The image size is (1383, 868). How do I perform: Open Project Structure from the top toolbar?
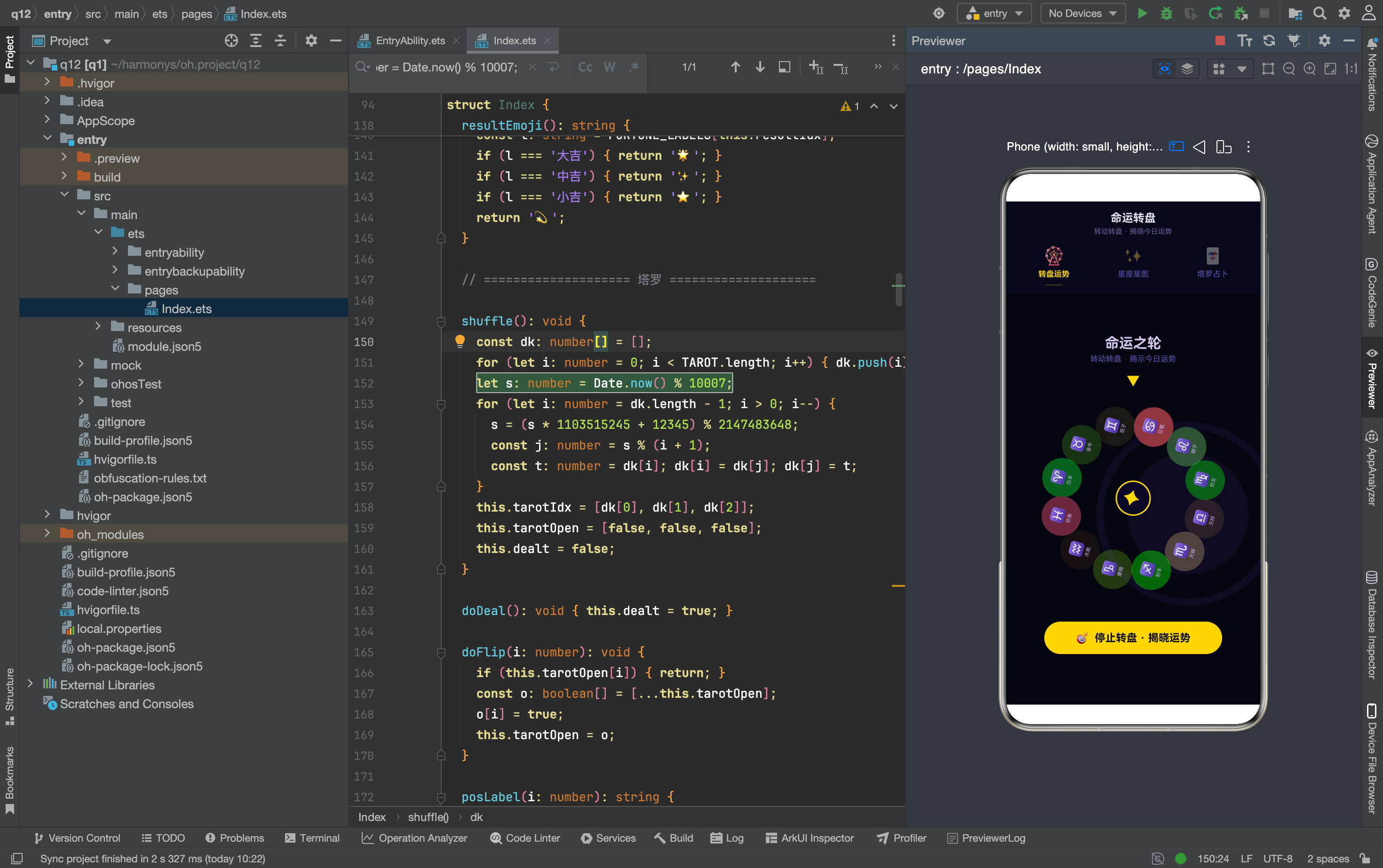1295,13
